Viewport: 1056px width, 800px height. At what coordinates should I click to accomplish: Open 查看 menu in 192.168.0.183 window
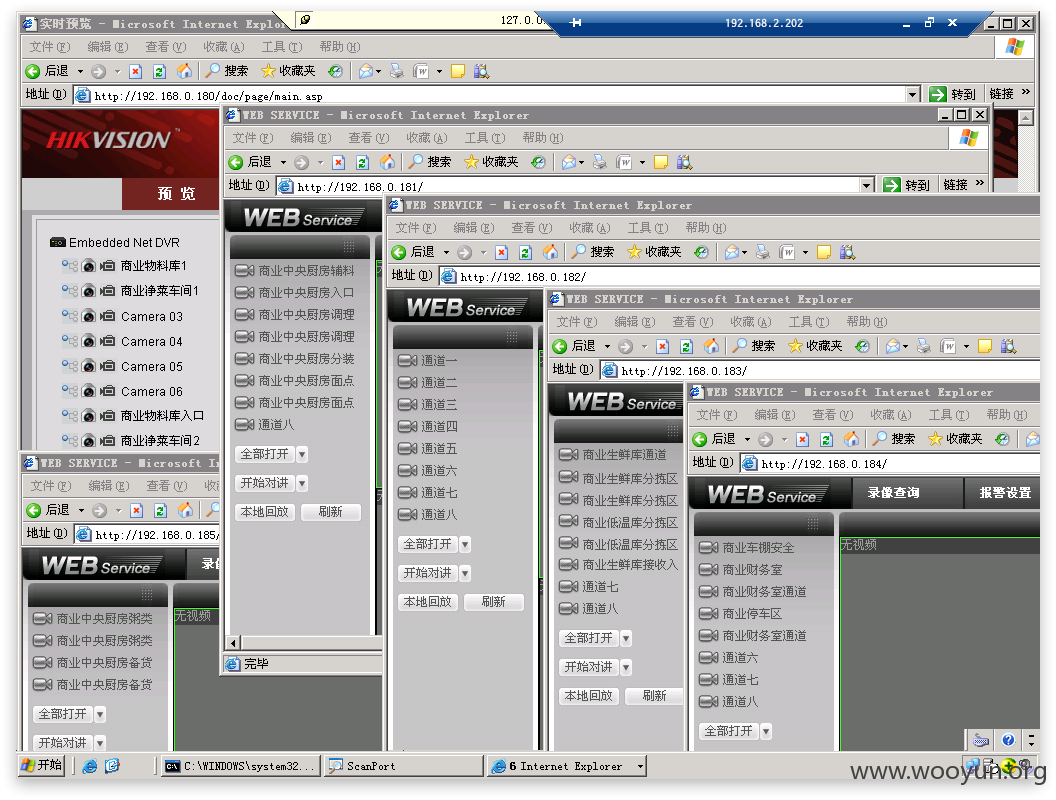click(692, 322)
